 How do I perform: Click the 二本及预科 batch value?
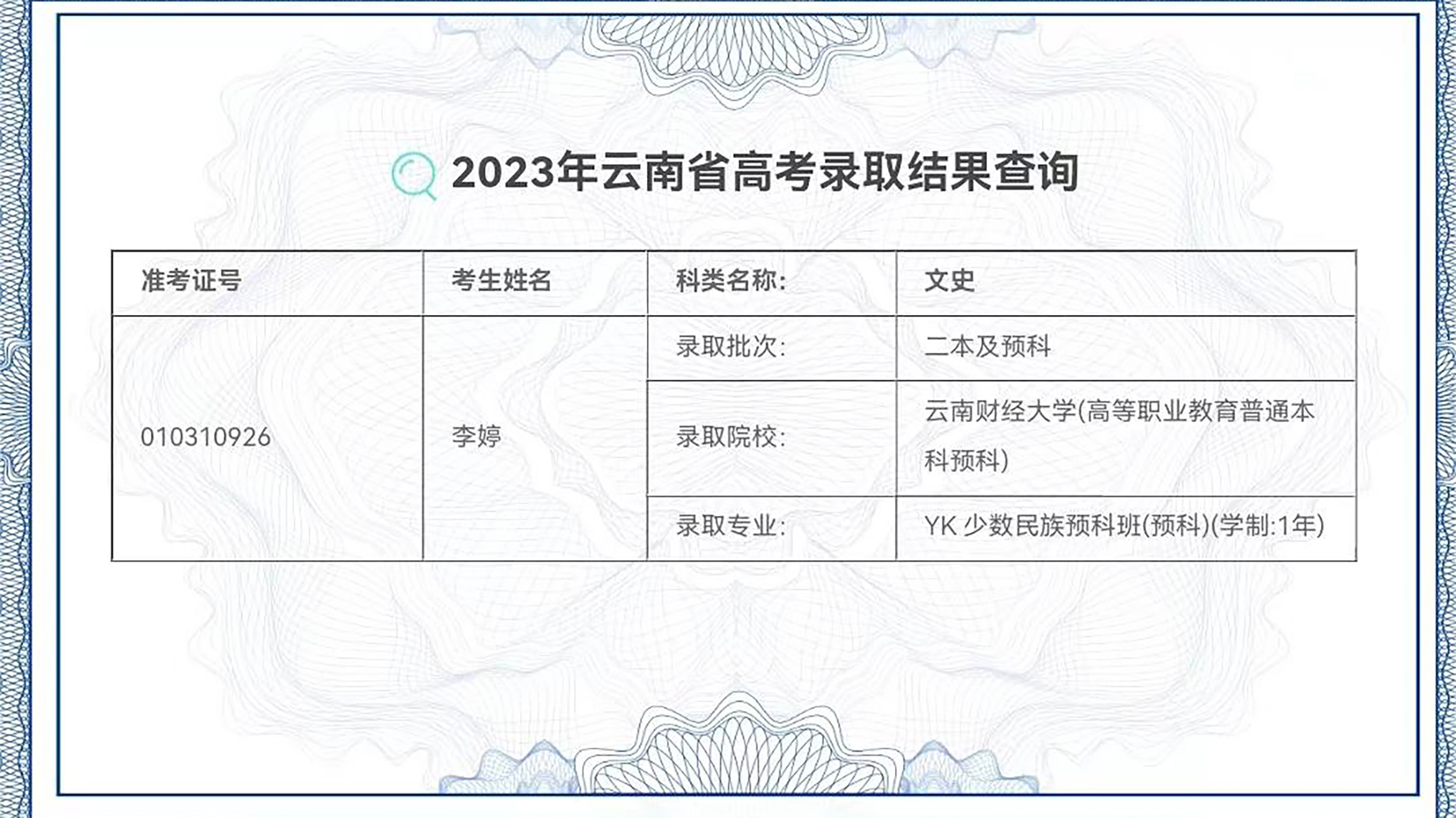(988, 346)
